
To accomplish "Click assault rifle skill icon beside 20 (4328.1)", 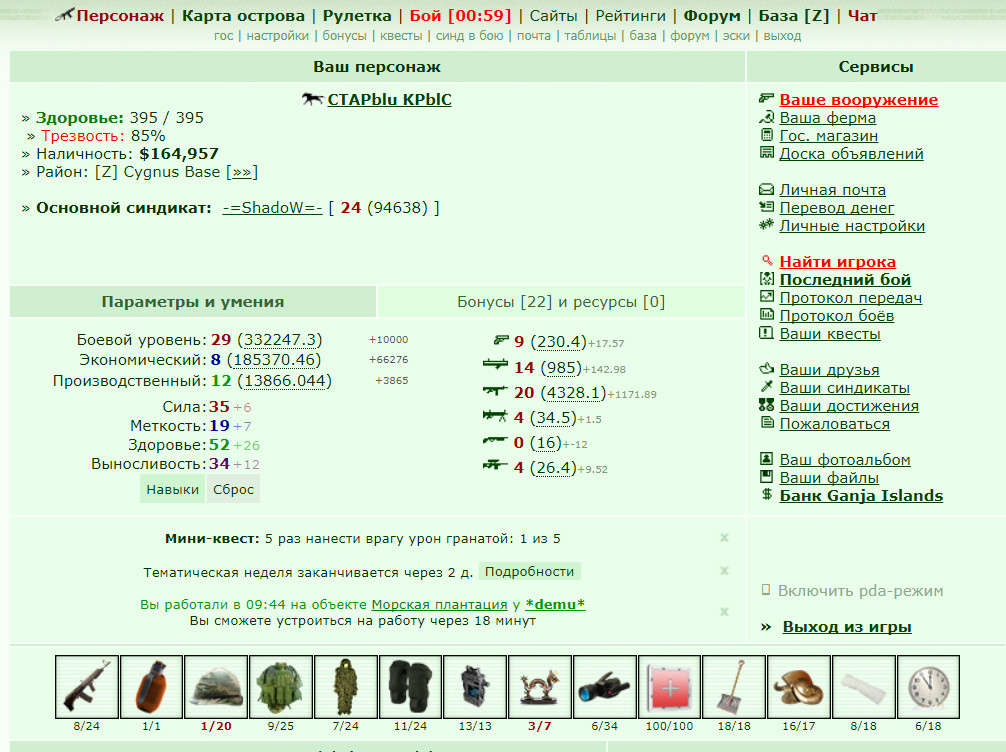I will click(495, 390).
